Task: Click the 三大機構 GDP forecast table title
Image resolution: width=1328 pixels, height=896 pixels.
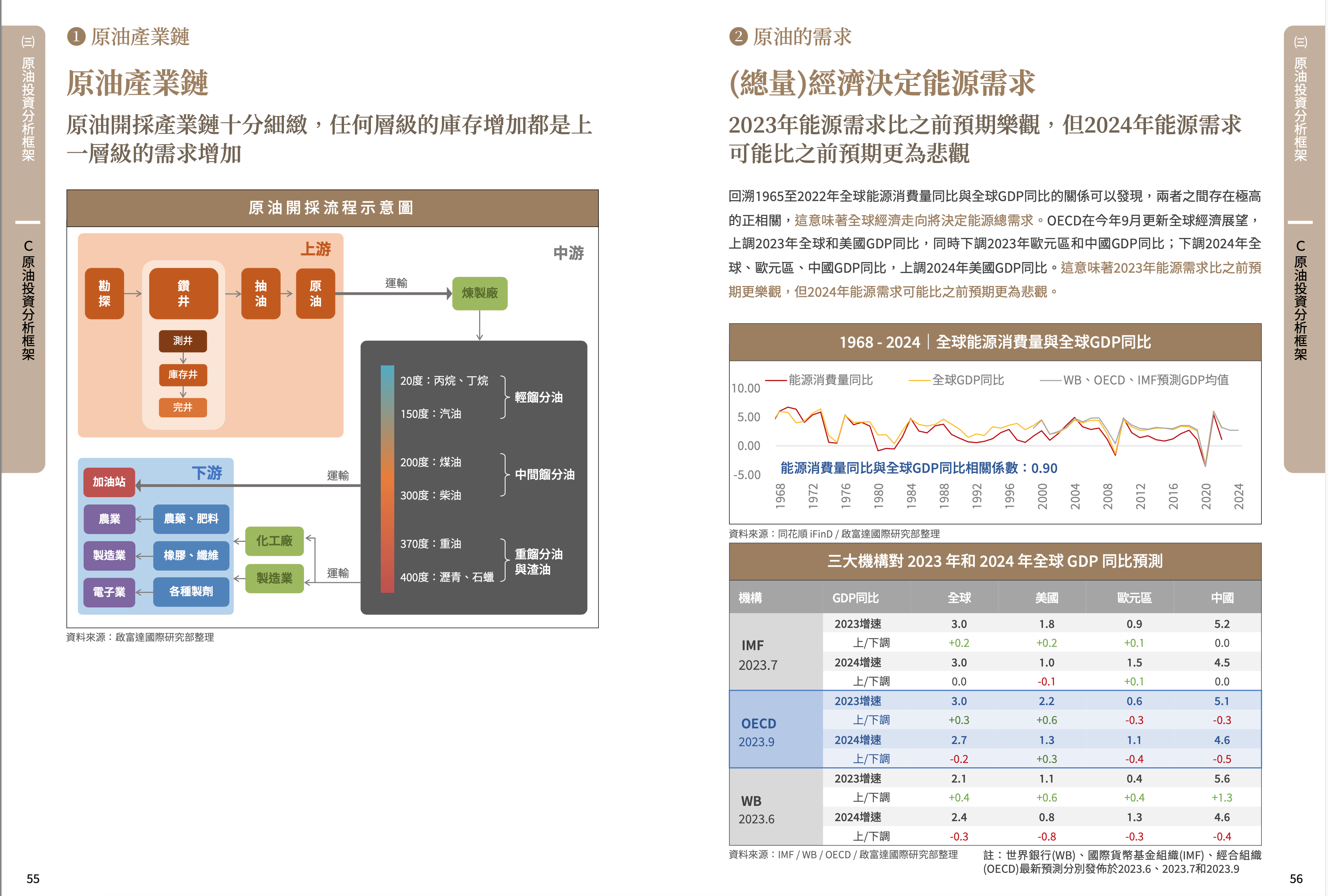Action: tap(995, 561)
